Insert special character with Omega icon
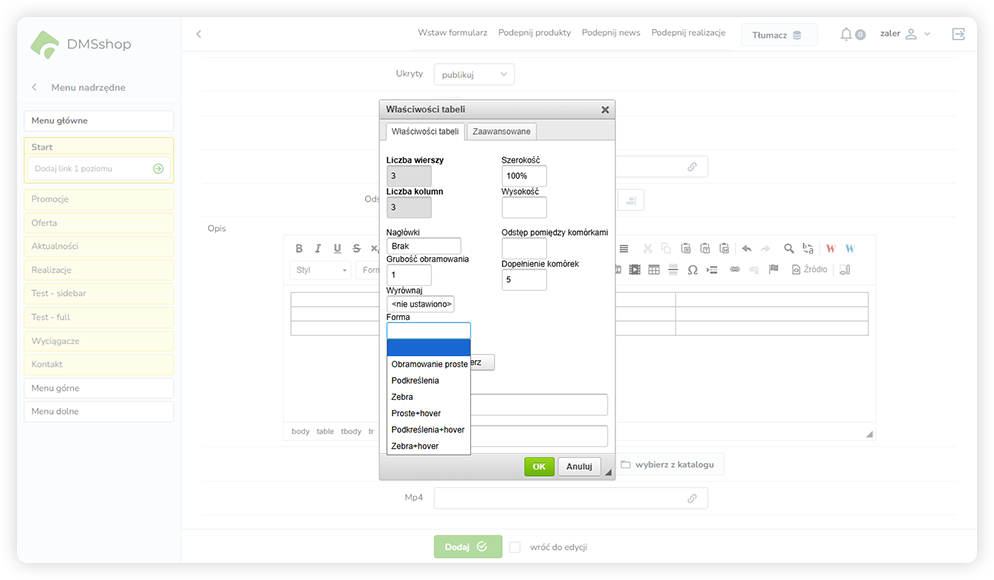 click(692, 270)
